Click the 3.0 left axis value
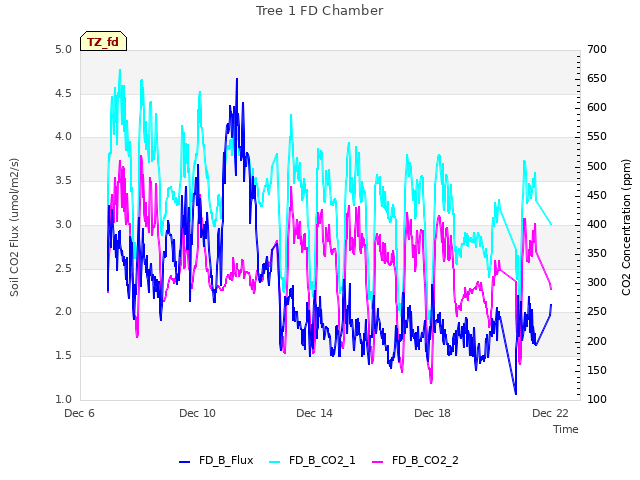Viewport: 640px width, 480px height. pos(63,224)
